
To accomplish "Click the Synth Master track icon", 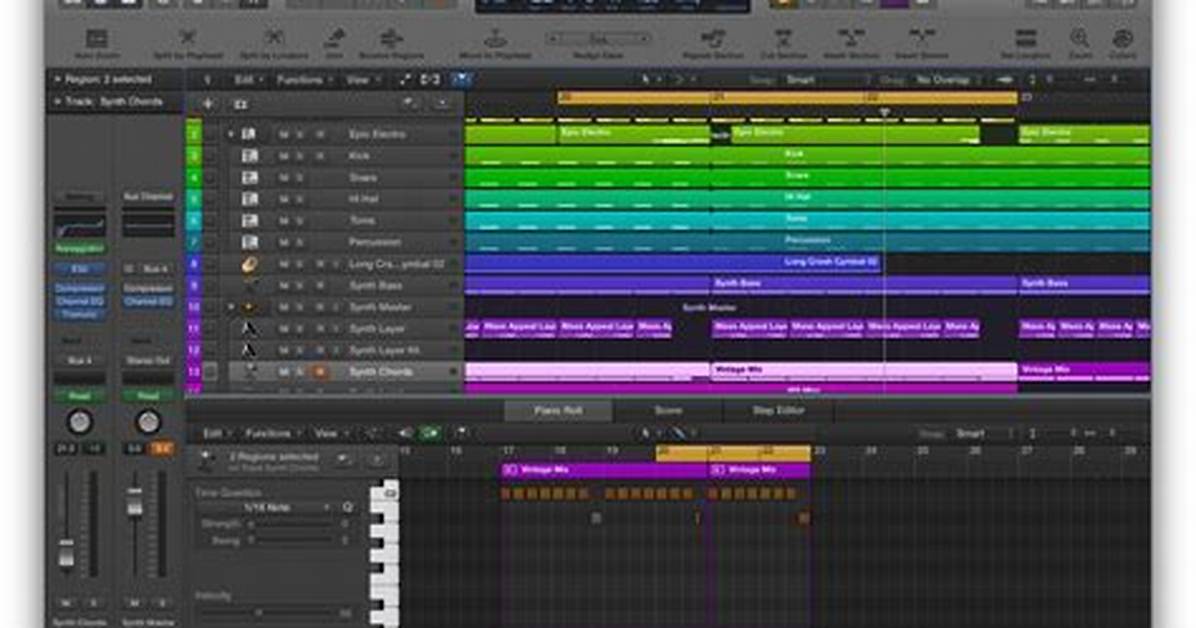I will pos(249,308).
